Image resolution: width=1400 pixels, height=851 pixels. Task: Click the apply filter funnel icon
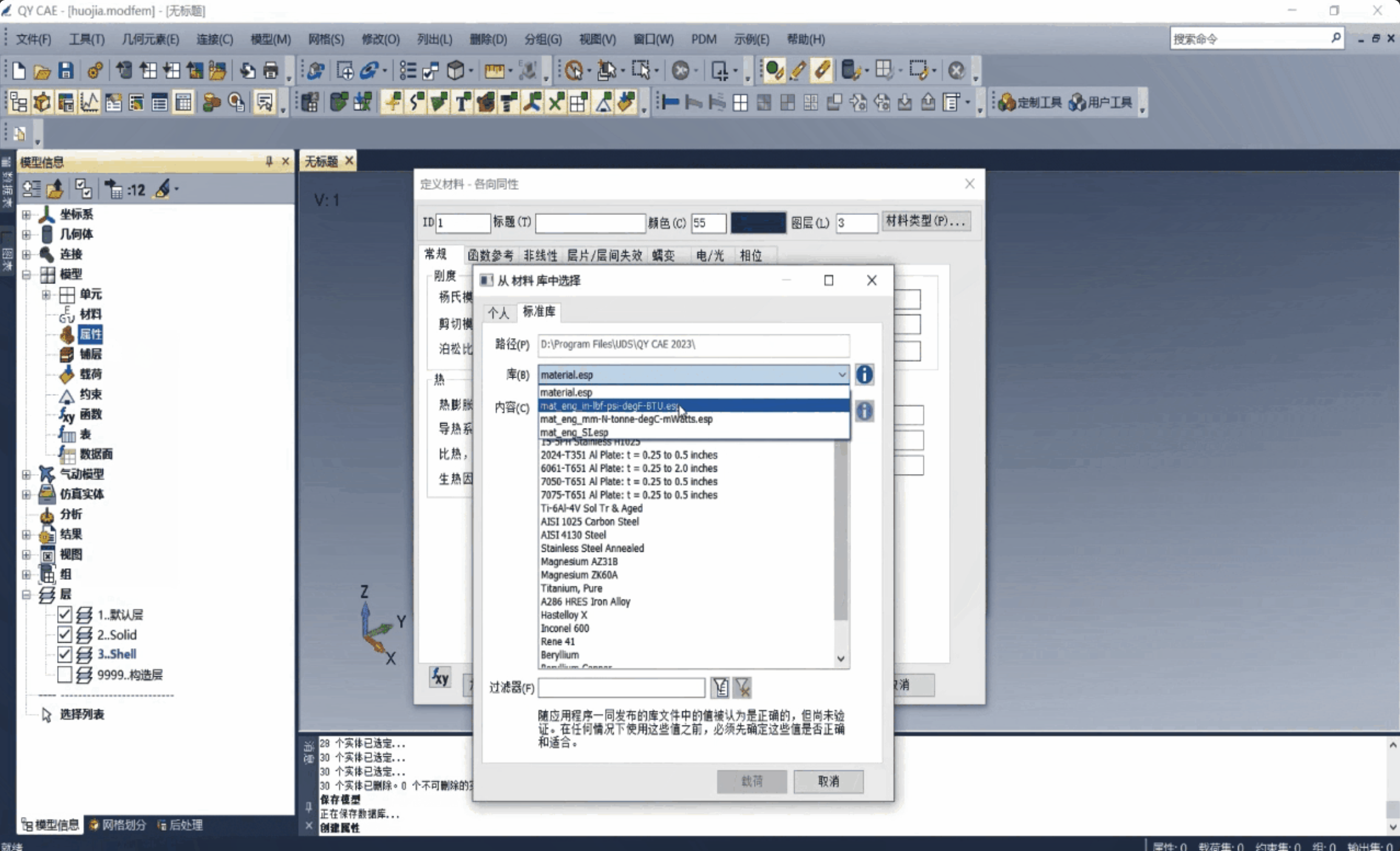pos(720,688)
